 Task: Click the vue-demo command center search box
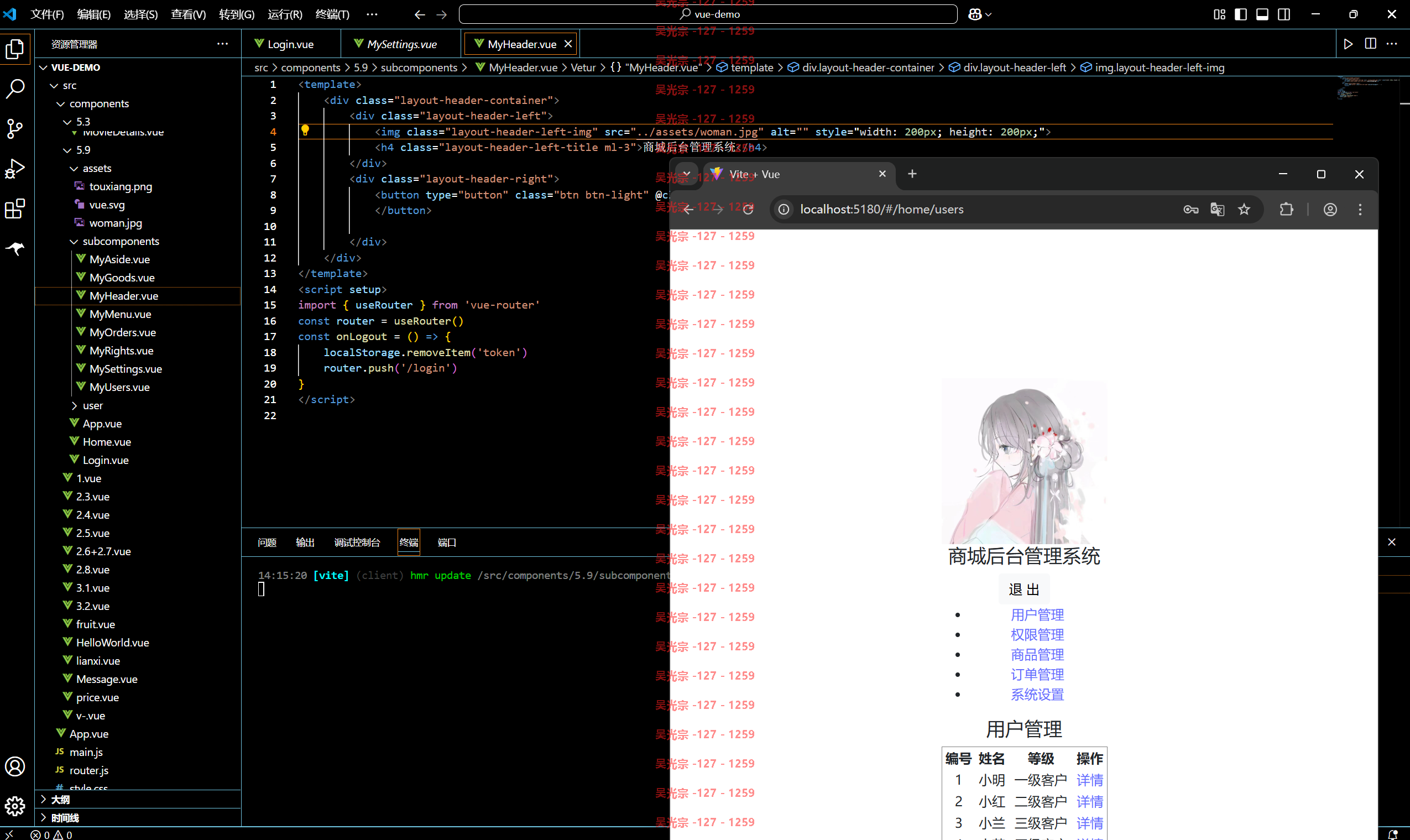coord(708,14)
